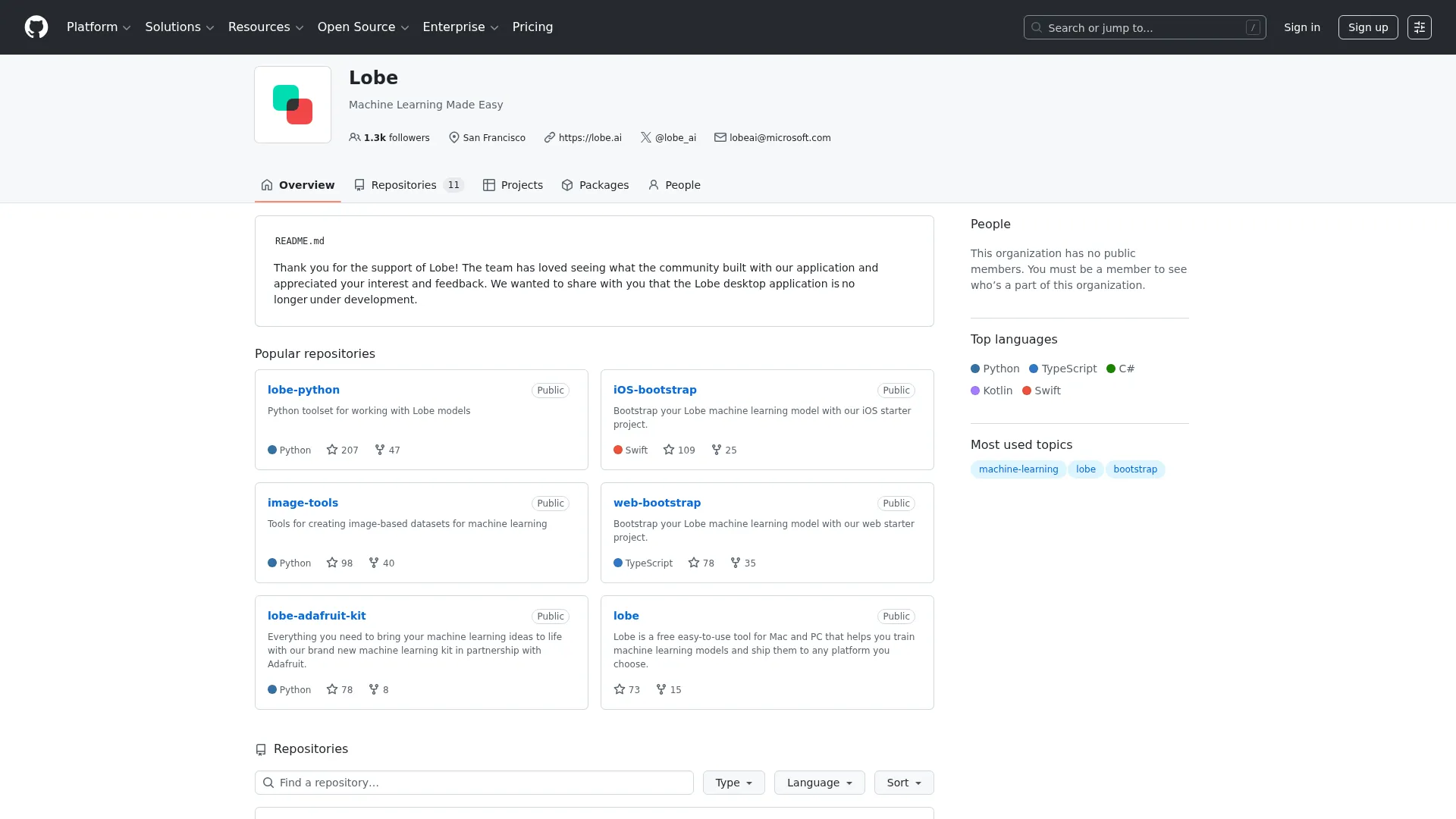Visit the https://lobe.ai website link
The image size is (1456, 819).
tap(590, 137)
